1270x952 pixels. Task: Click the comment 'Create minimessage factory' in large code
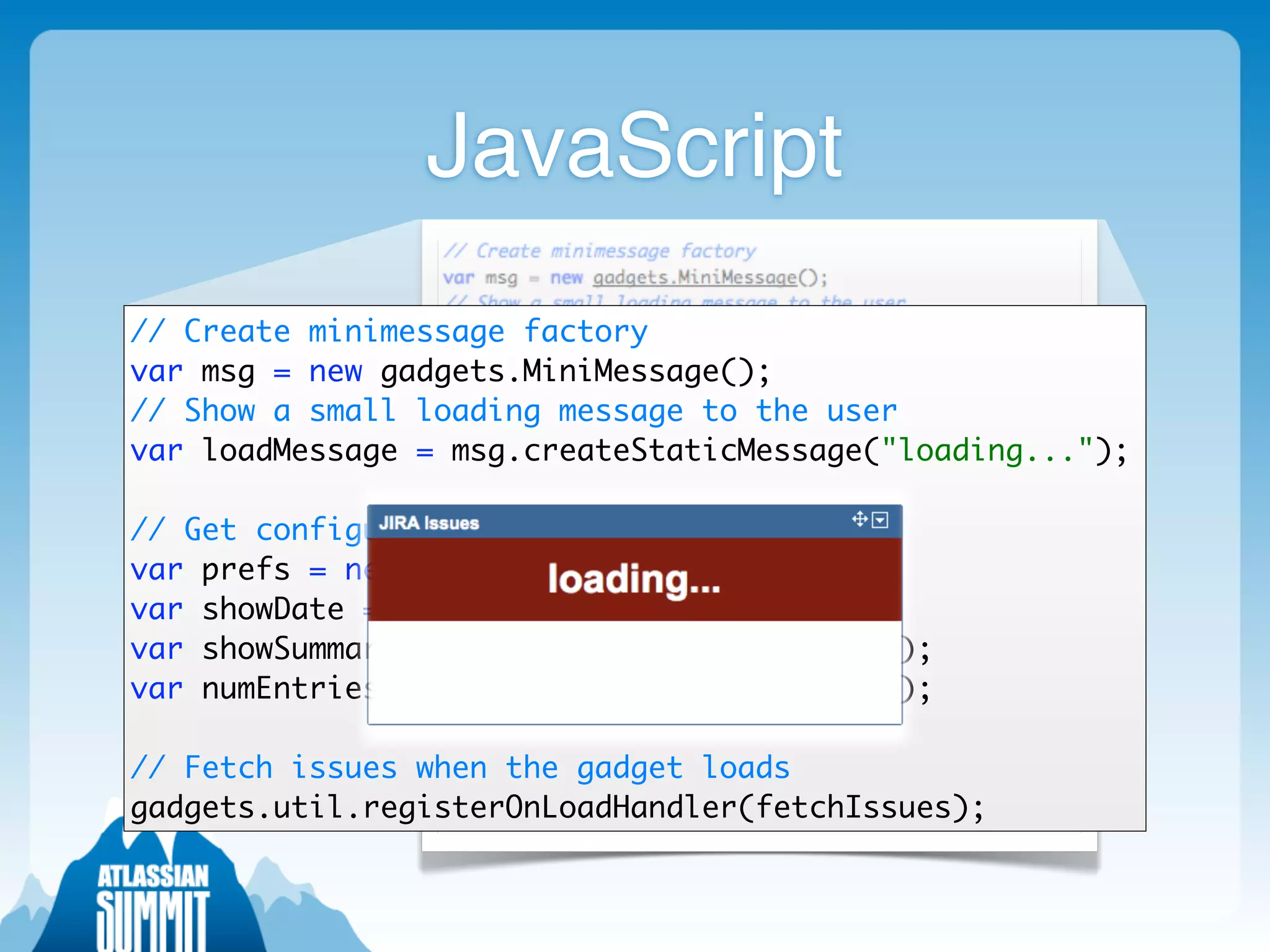[389, 332]
